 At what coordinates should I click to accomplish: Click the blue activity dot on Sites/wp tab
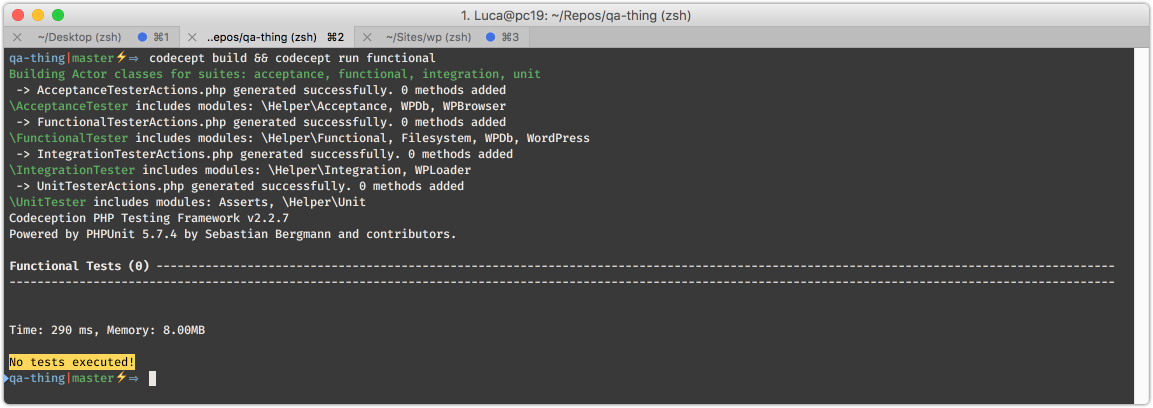pos(491,37)
